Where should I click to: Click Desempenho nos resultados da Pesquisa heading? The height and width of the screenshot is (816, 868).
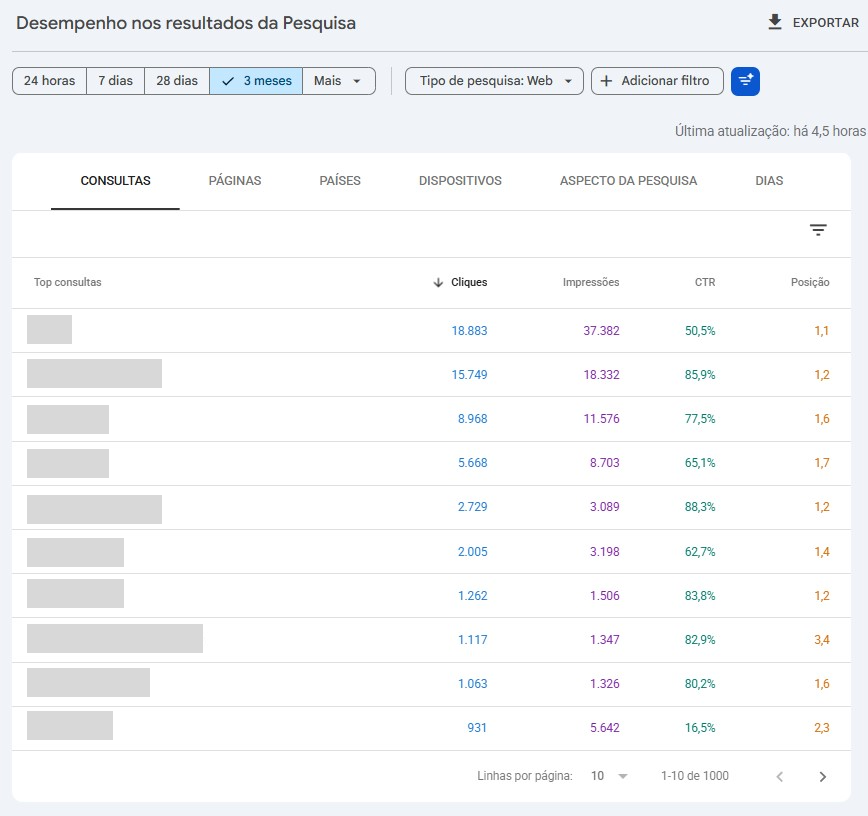click(186, 23)
